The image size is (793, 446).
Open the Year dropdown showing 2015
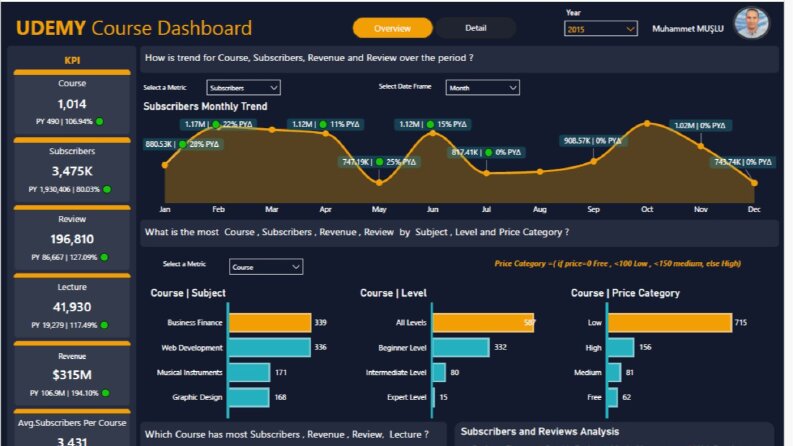point(600,29)
